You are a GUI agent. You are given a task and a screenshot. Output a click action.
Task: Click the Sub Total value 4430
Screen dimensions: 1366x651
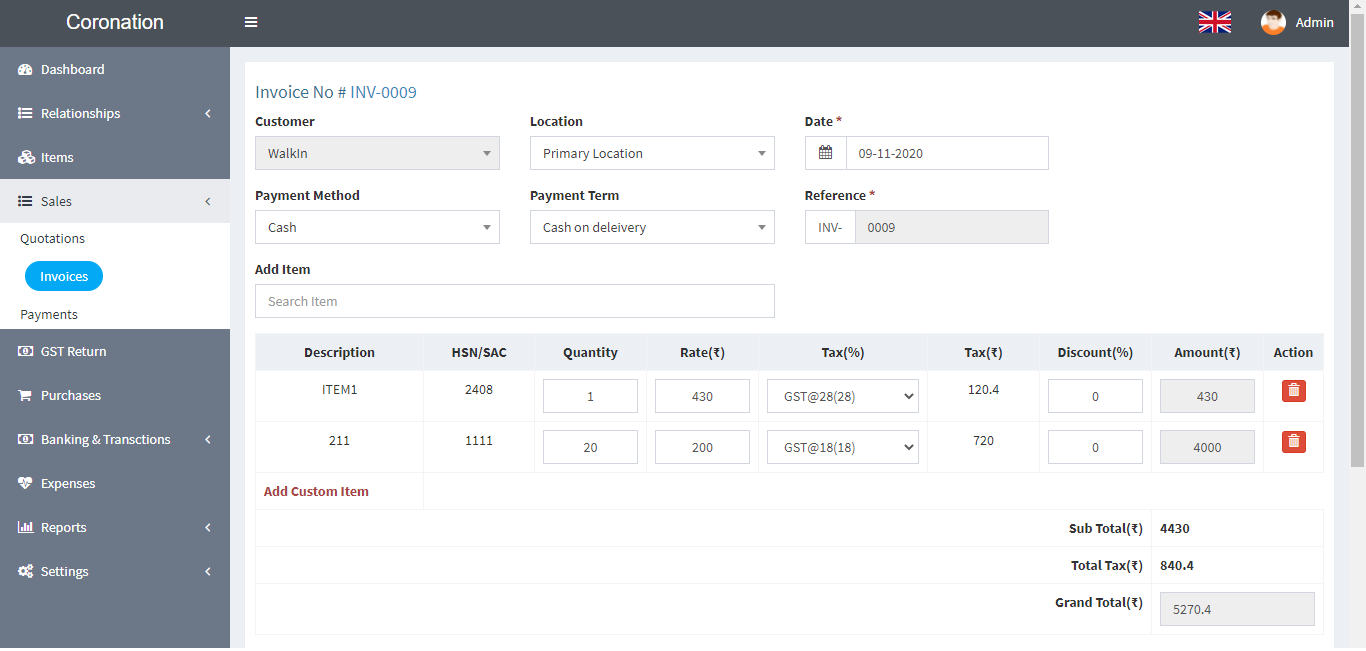pyautogui.click(x=1175, y=528)
